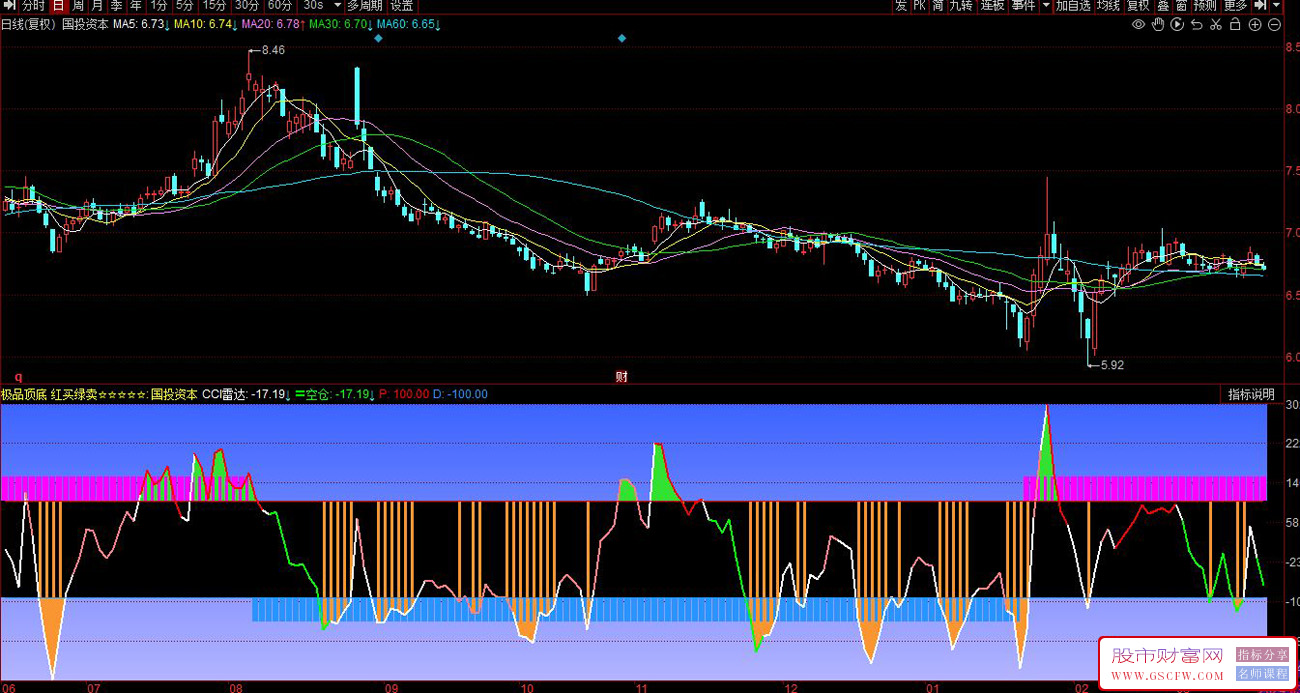Click the plus zoom-in icon
The width and height of the screenshot is (1300, 693).
1253,24
